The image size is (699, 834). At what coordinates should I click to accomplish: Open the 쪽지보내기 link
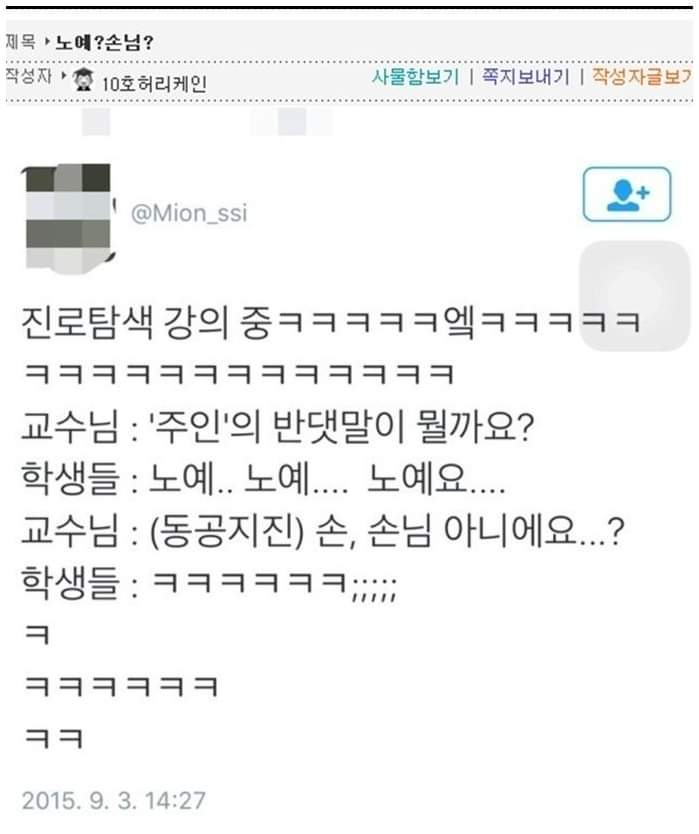(x=525, y=77)
